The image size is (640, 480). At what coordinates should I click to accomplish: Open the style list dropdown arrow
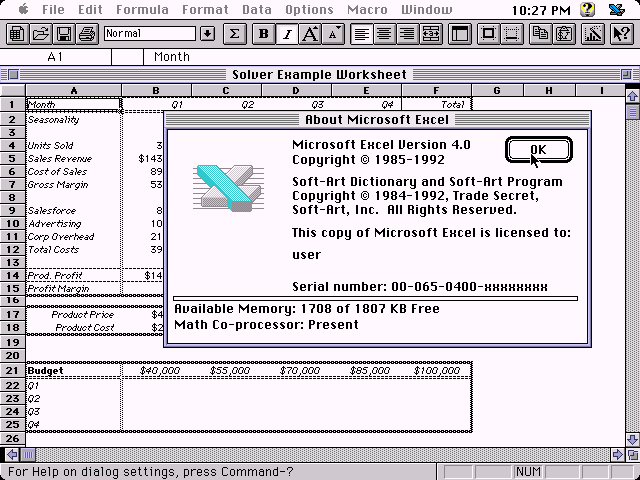click(208, 34)
